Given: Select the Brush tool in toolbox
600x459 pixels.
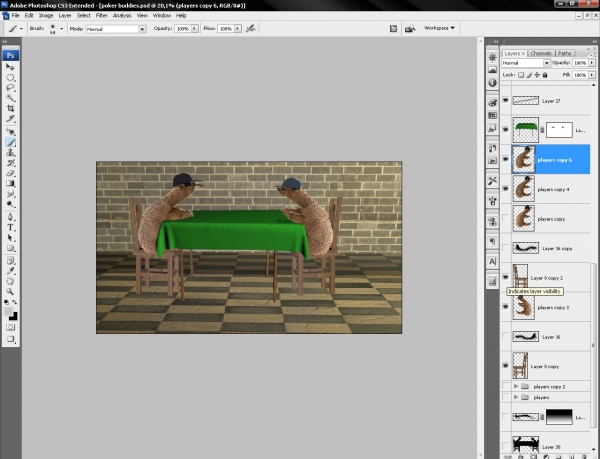Looking at the screenshot, I should click(10, 143).
